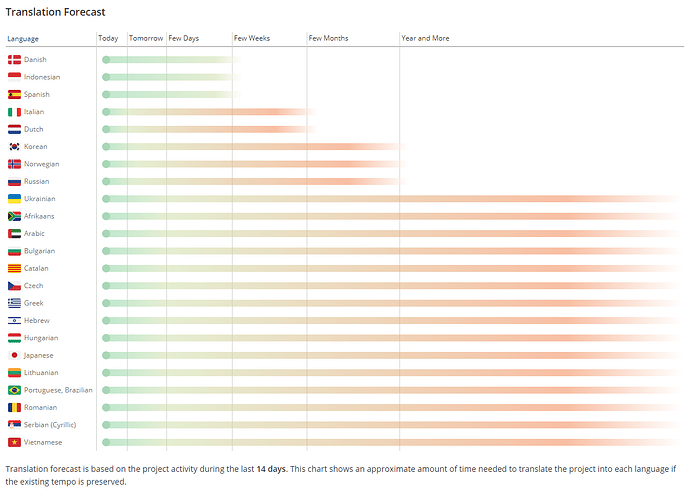
Task: Click the Korean flag icon
Action: click(15, 147)
